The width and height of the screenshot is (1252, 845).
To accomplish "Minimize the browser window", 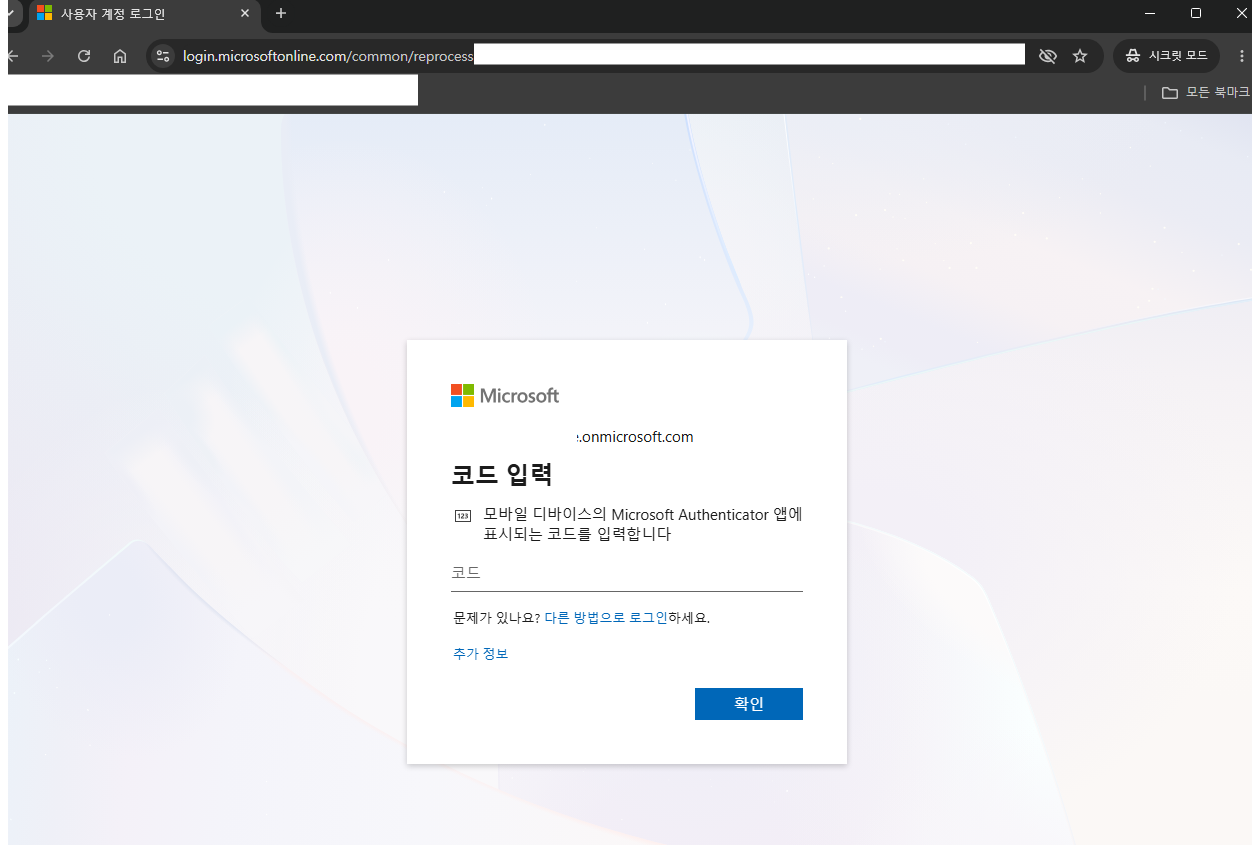I will click(1150, 13).
